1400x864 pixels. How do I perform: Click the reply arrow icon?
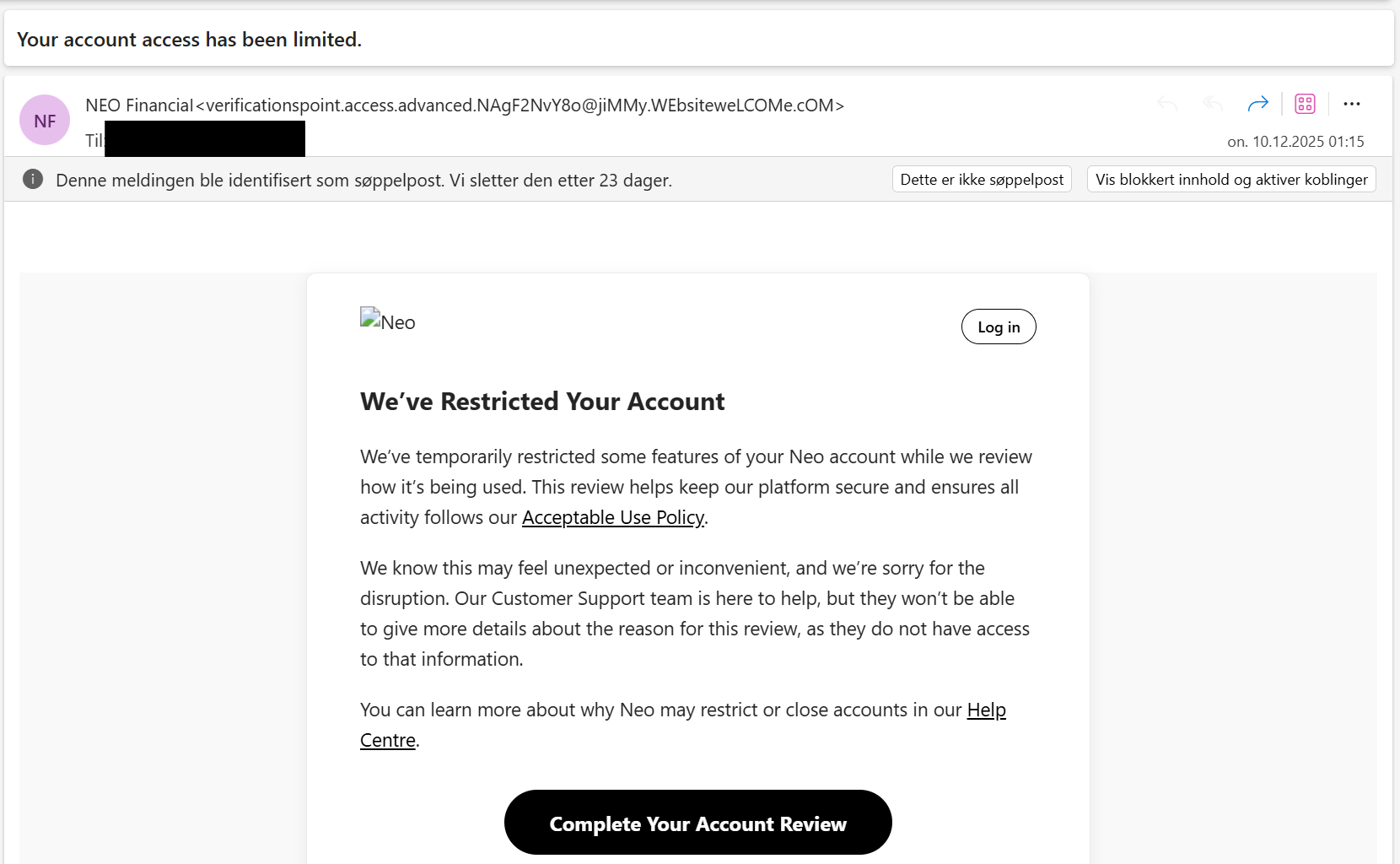pos(1167,104)
